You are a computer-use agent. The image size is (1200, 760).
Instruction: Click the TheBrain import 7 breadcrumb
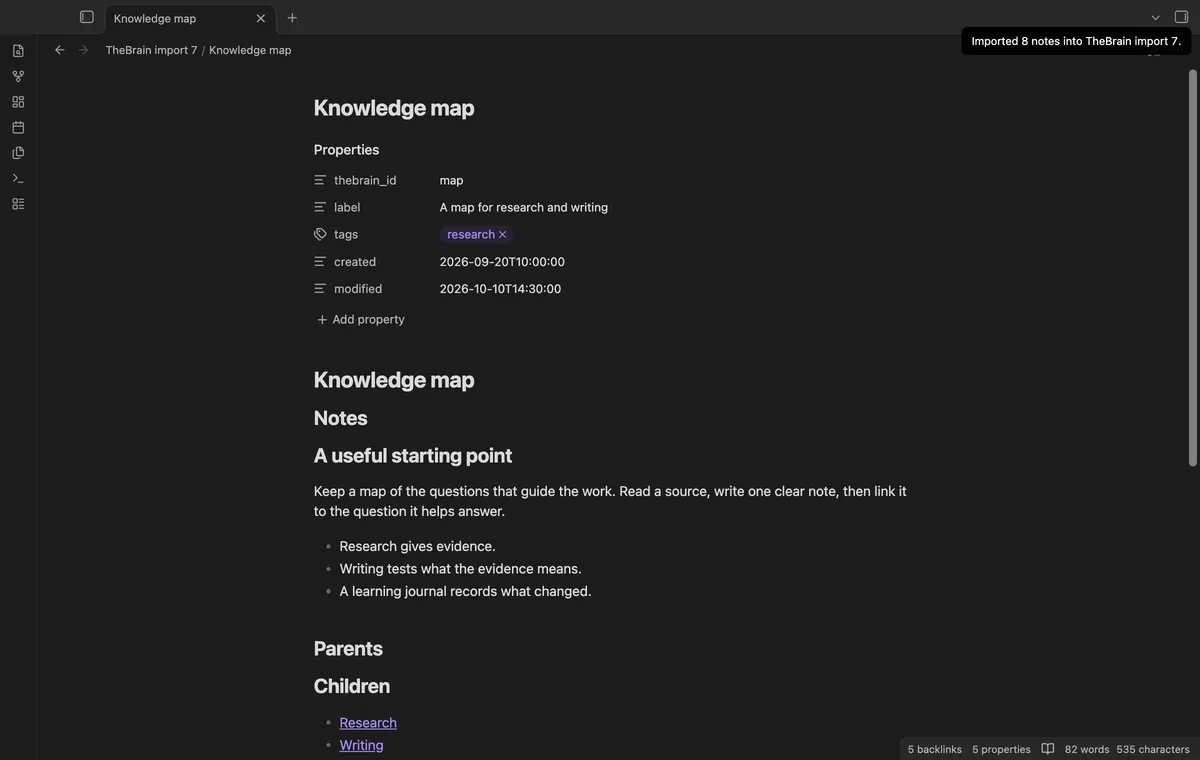pos(151,50)
